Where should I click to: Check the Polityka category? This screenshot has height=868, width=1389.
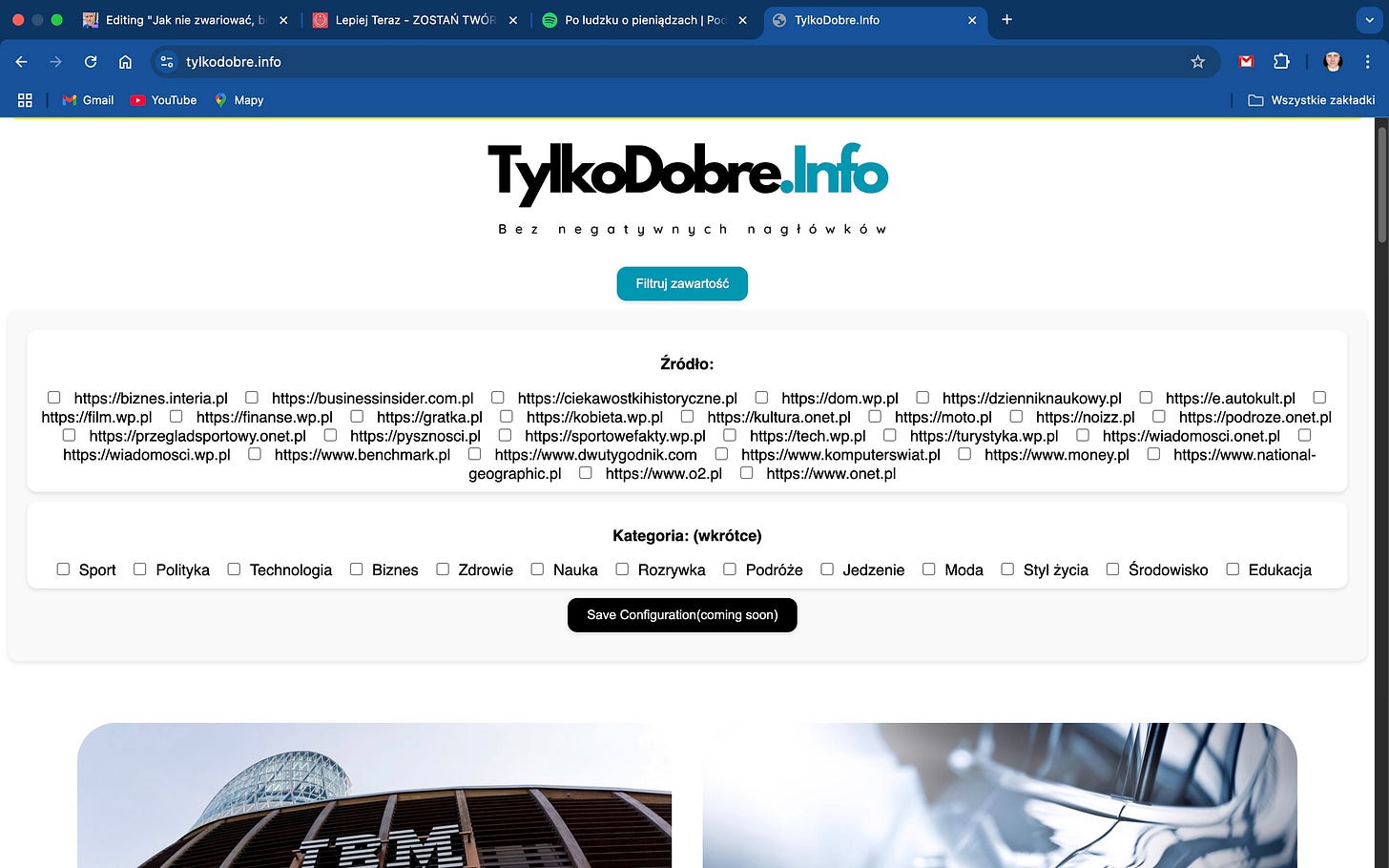click(140, 568)
